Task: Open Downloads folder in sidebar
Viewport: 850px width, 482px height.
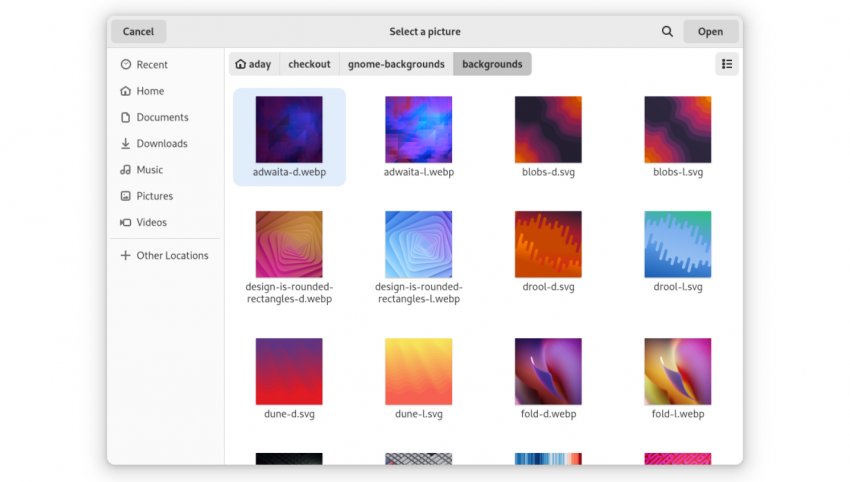Action: coord(161,144)
